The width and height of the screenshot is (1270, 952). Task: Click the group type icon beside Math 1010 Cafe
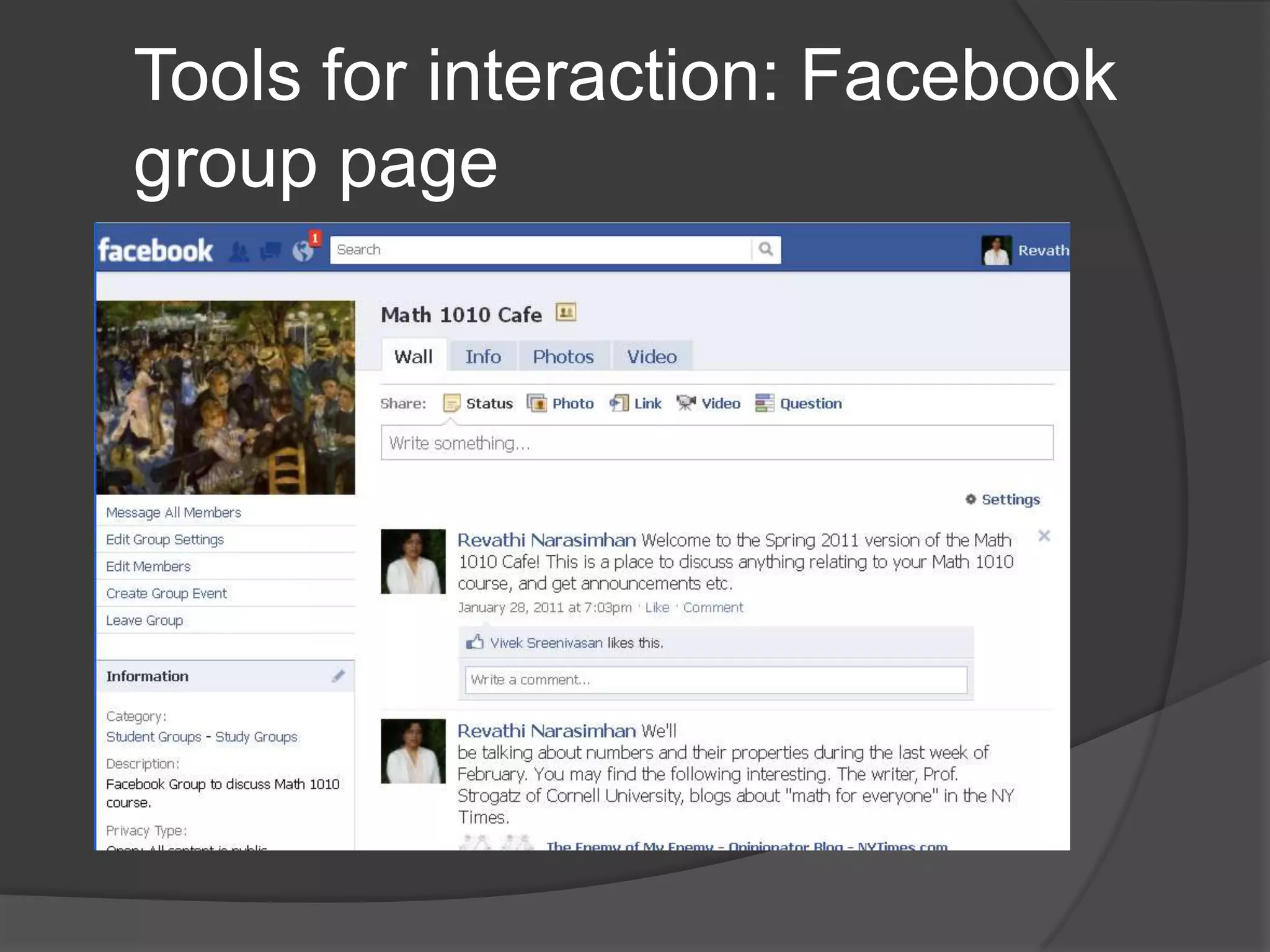(566, 312)
